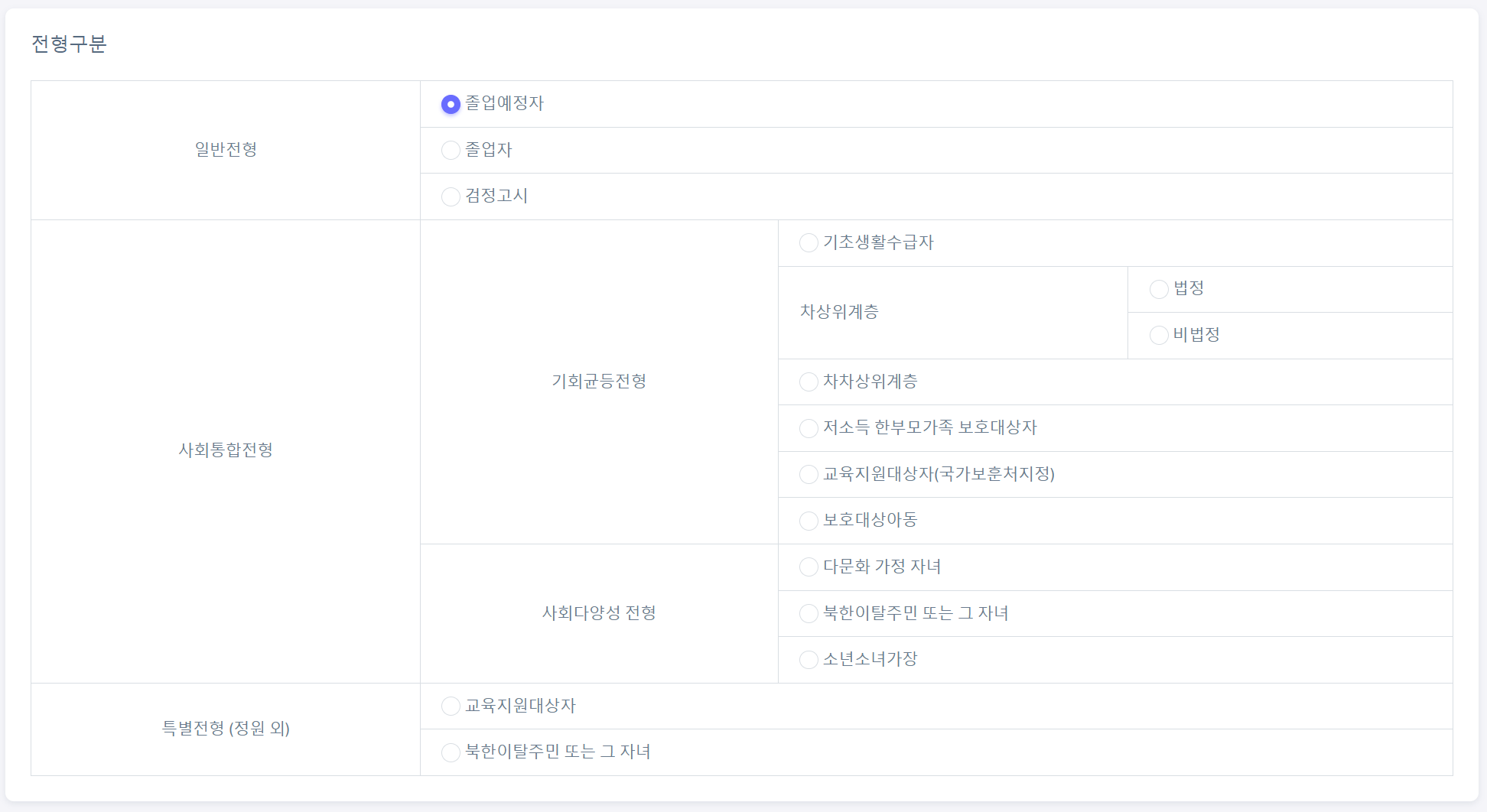Choose 교육지원대상자(국가보훈처지정) radio button

809,475
